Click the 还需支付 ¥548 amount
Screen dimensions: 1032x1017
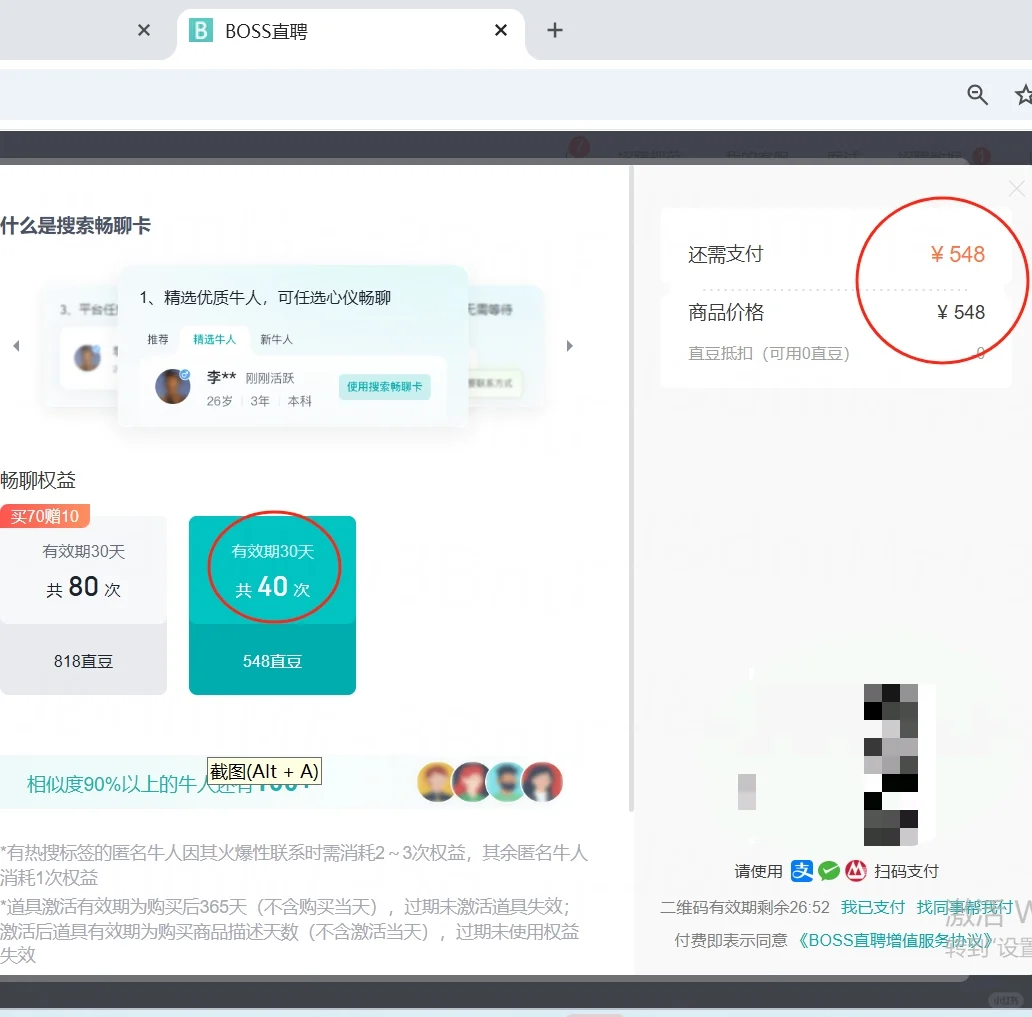click(x=958, y=254)
